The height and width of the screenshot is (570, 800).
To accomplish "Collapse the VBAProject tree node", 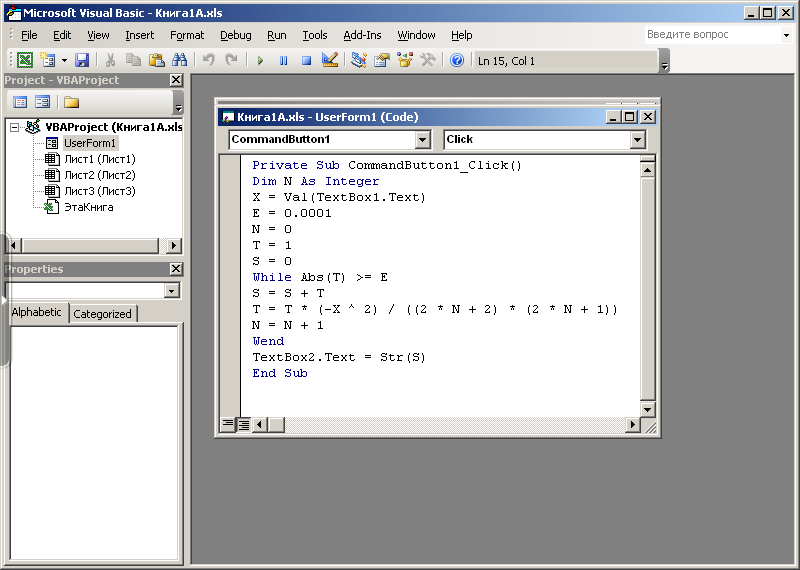I will pyautogui.click(x=15, y=127).
